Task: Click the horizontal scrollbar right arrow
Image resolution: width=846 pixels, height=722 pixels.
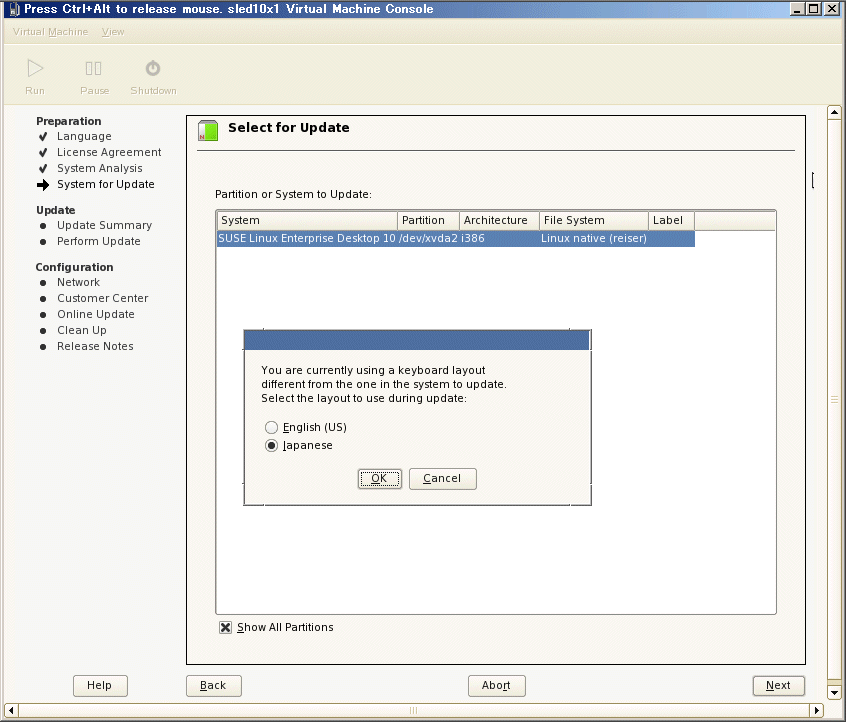Action: click(817, 710)
